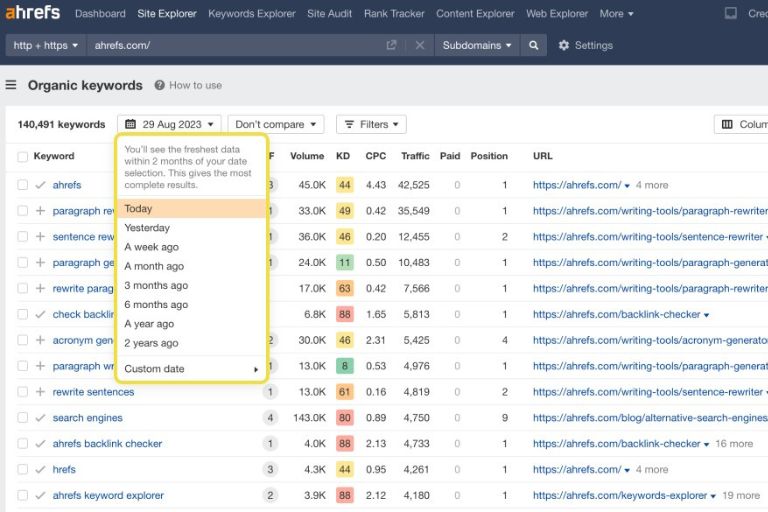Open Keywords Explorer tab
768x512 pixels.
252,14
